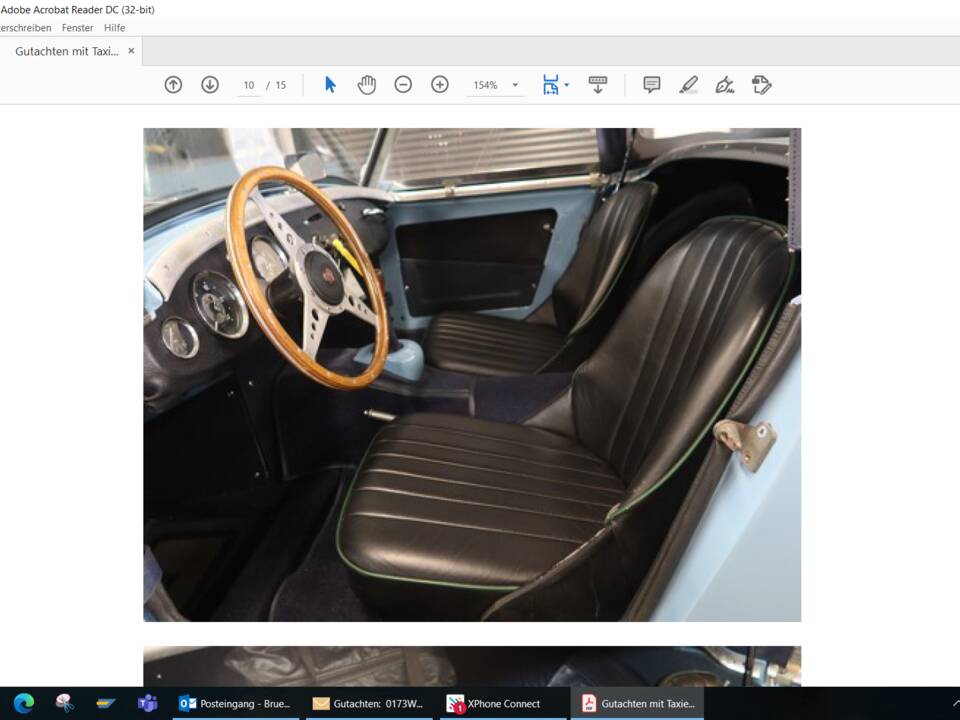
Task: Open the Fenster menu
Action: click(x=77, y=27)
